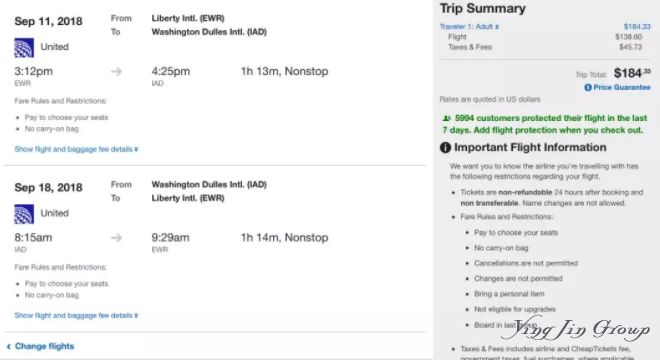Viewport: 660px width, 360px height.
Task: Click the United logo for Sep 11 flight
Action: [24, 48]
